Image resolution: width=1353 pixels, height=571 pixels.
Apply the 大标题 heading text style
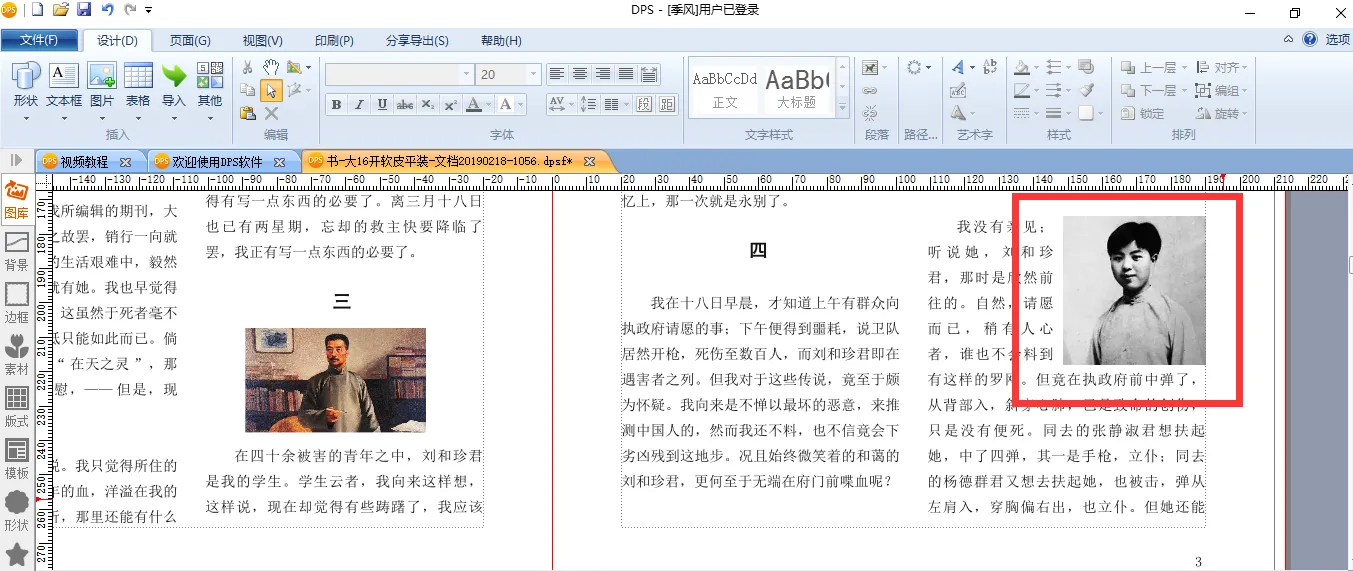click(797, 89)
